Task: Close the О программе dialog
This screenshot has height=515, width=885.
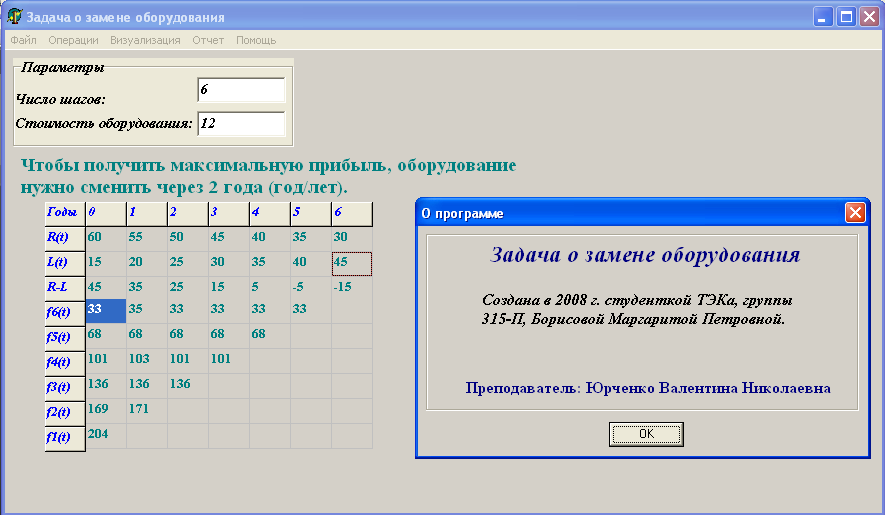Action: (x=855, y=213)
